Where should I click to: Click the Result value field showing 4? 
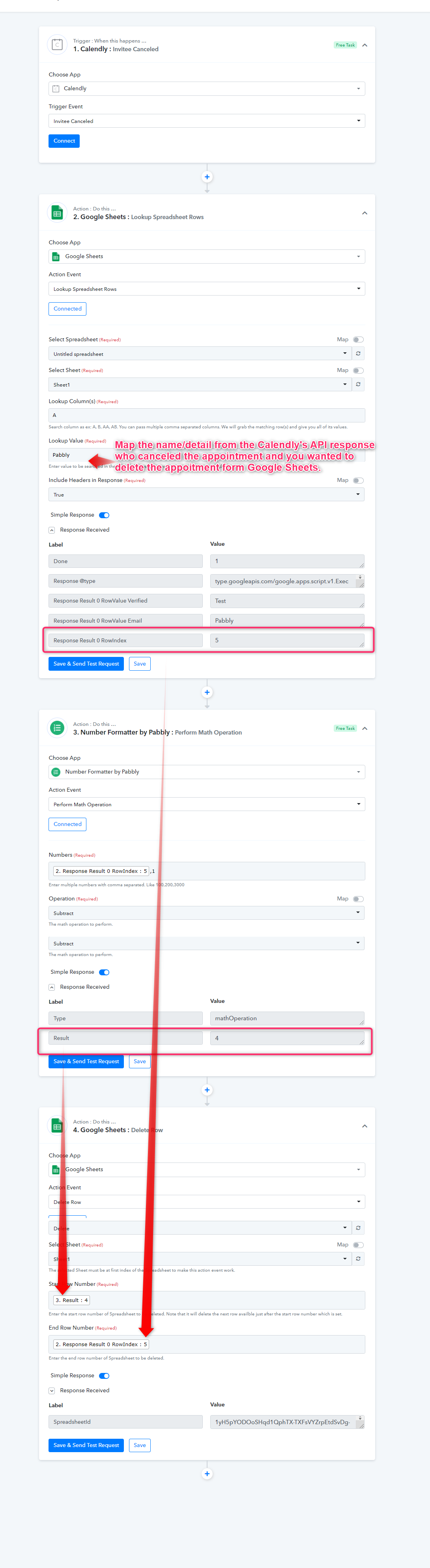(x=288, y=1038)
